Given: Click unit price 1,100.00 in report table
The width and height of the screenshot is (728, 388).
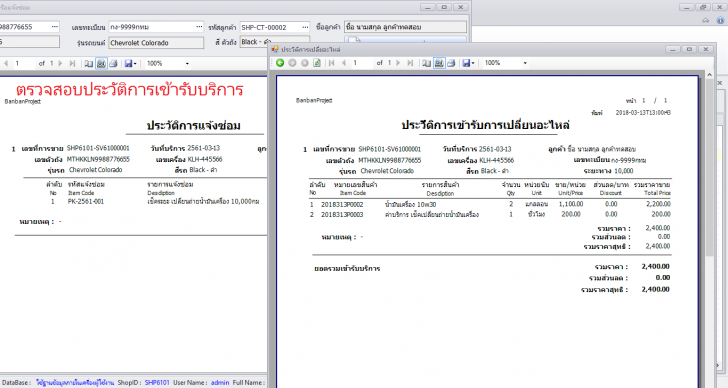Looking at the screenshot, I should 571,204.
